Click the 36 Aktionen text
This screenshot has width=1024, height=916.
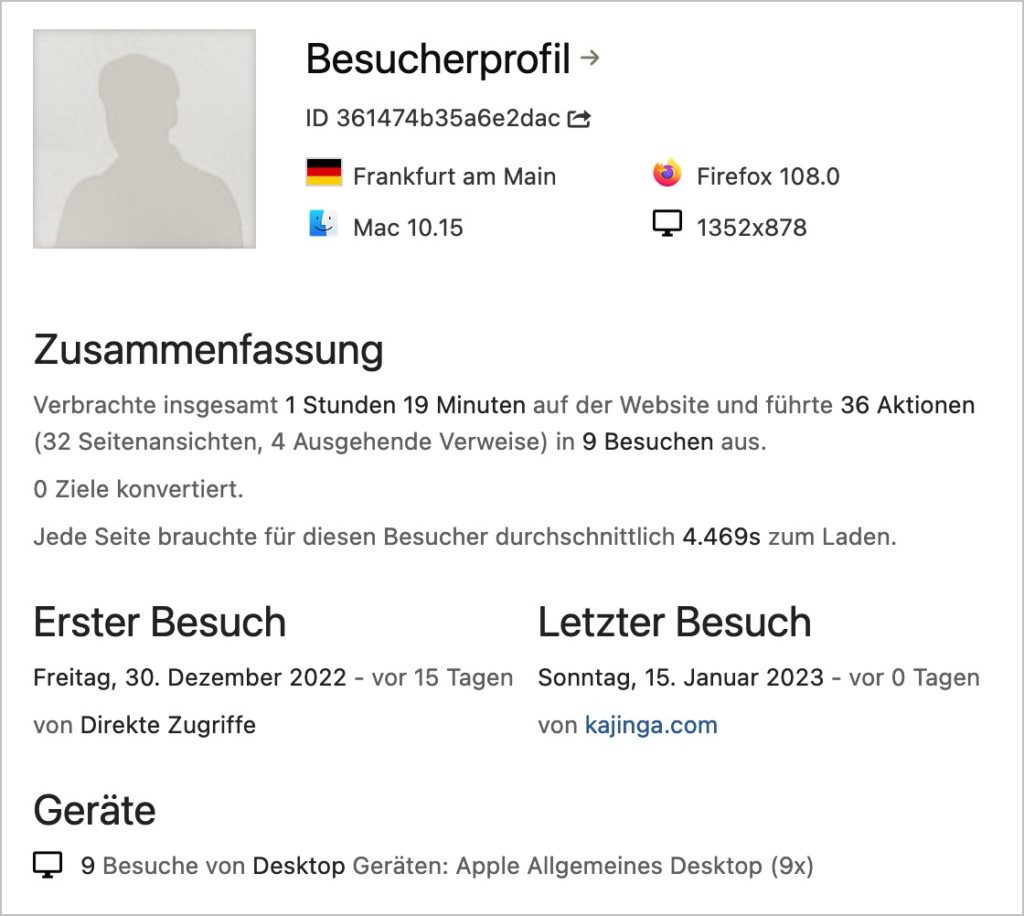click(908, 405)
